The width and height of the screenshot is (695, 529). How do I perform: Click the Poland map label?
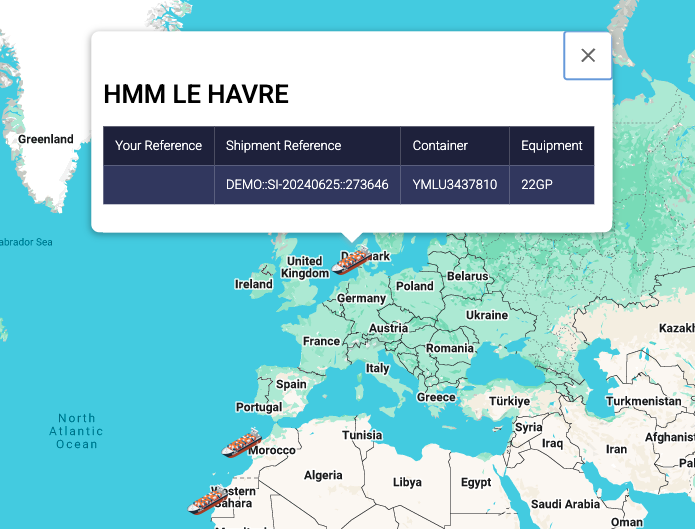414,286
